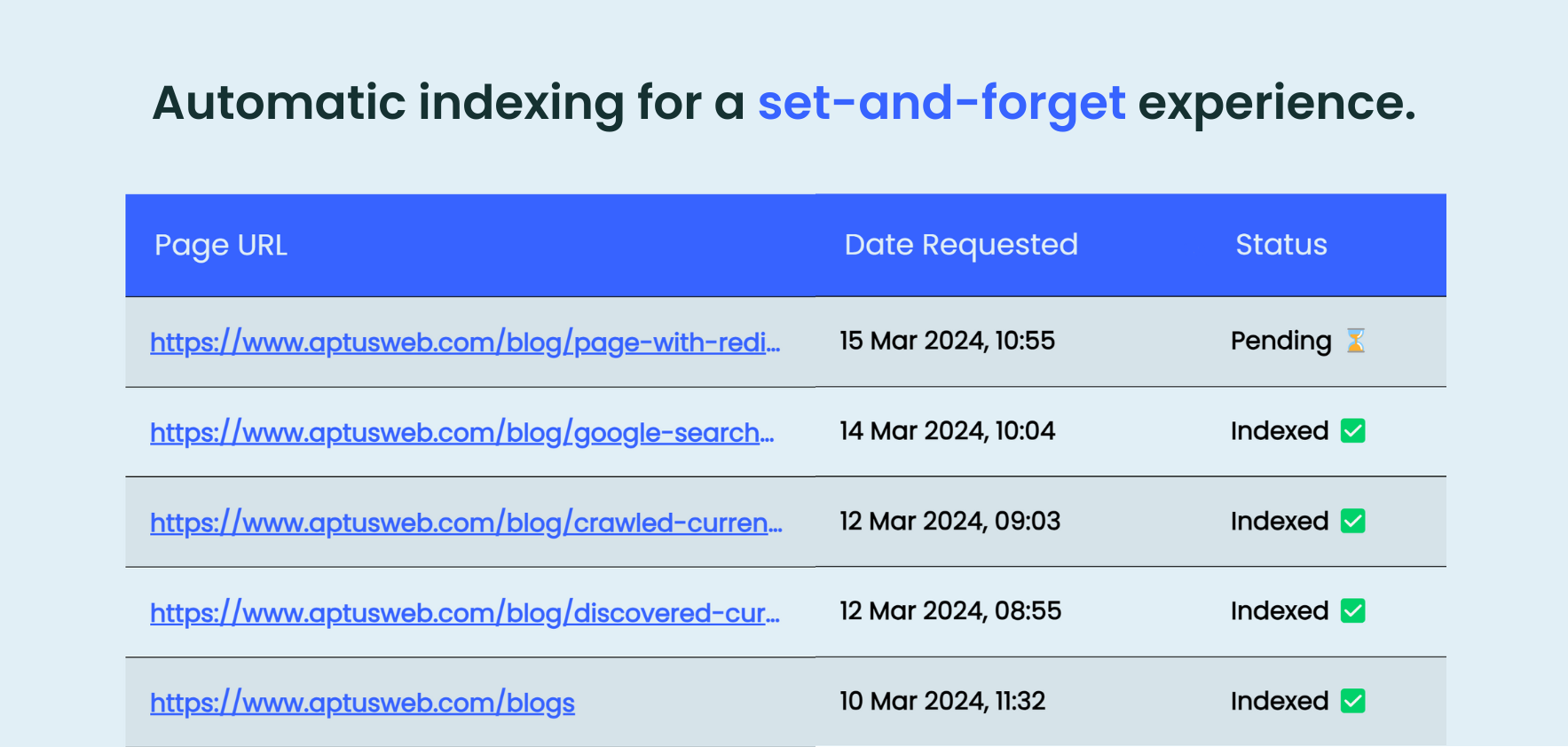Click green checkmark for crawled-curren row

[x=1352, y=521]
